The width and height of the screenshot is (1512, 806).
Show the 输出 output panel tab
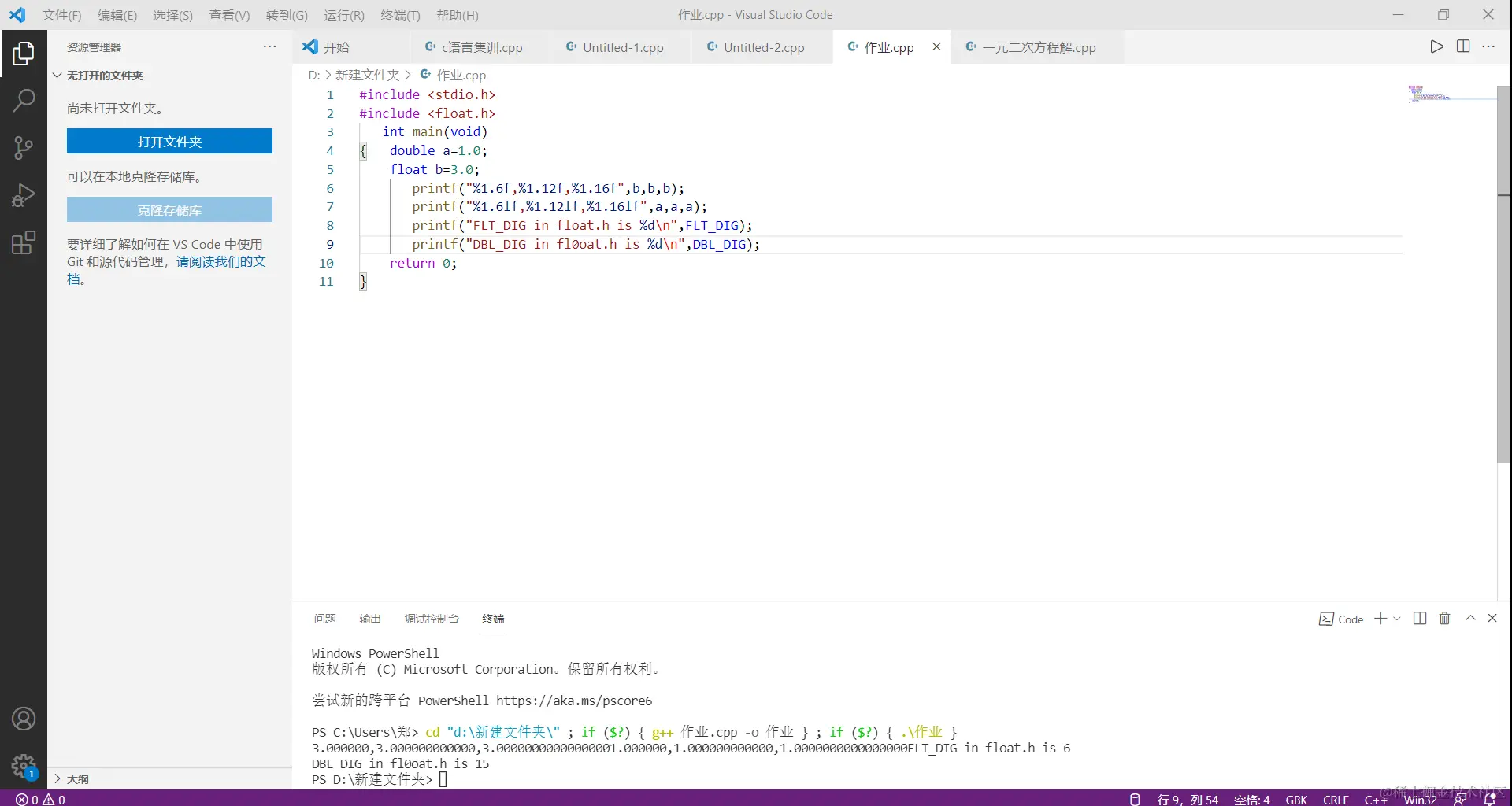pyautogui.click(x=370, y=619)
